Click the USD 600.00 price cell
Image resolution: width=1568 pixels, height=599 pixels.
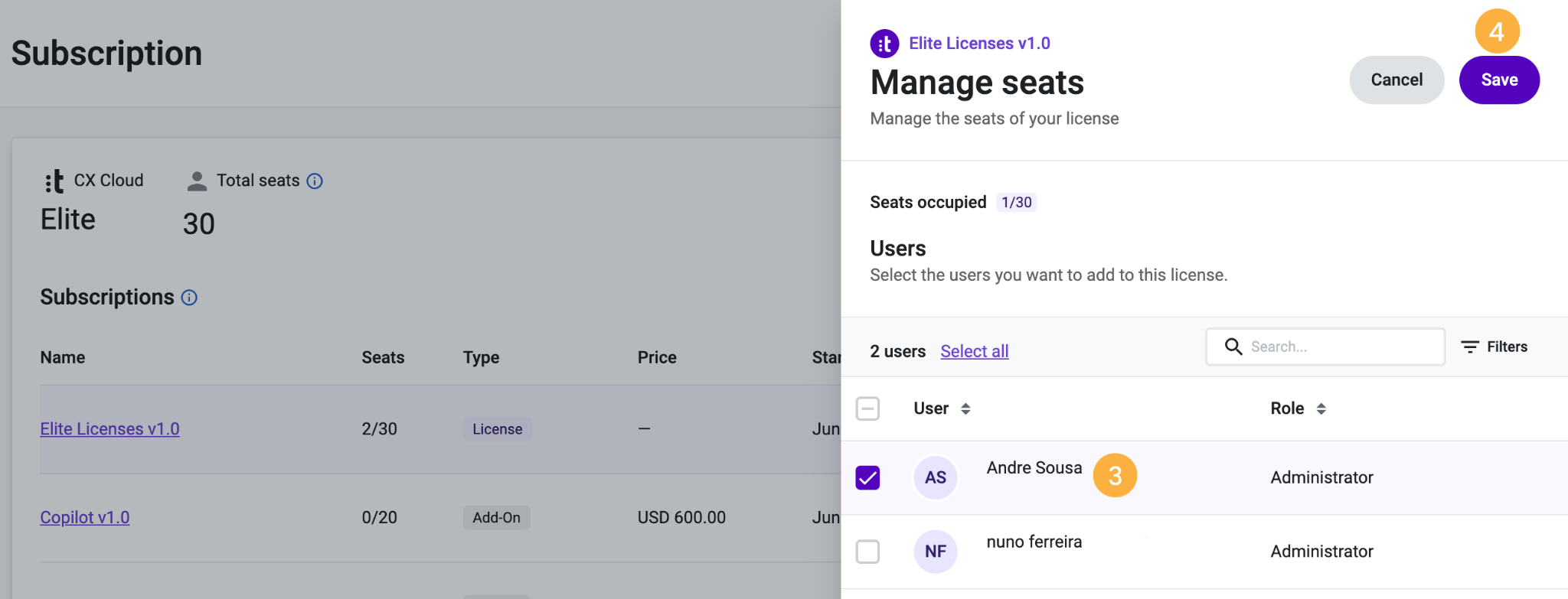(x=681, y=518)
